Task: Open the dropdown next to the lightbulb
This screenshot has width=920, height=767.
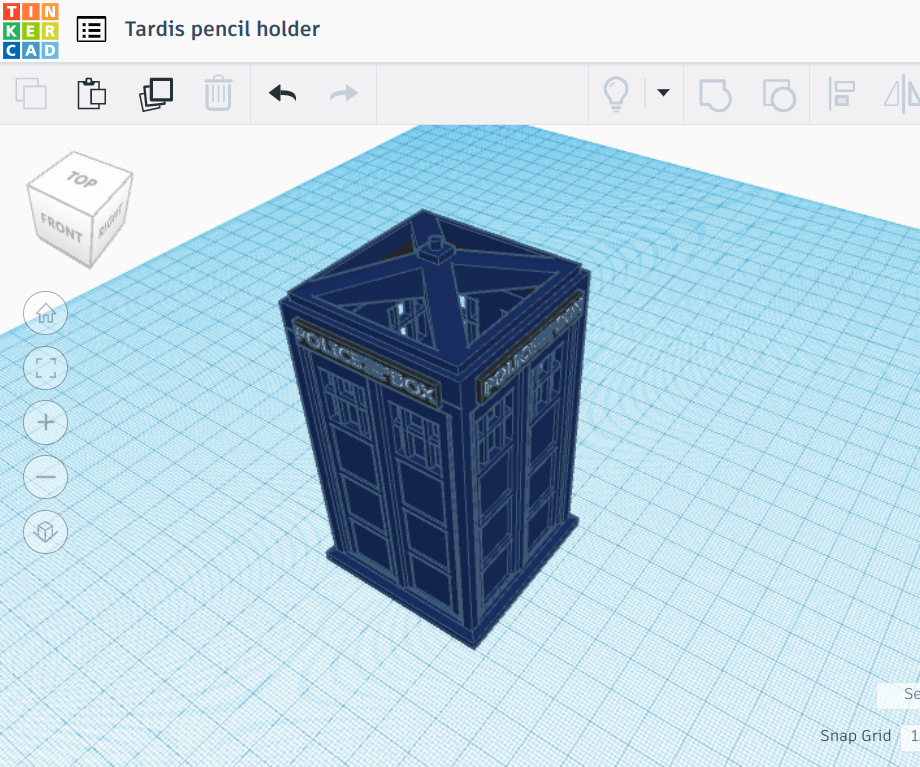Action: tap(662, 93)
